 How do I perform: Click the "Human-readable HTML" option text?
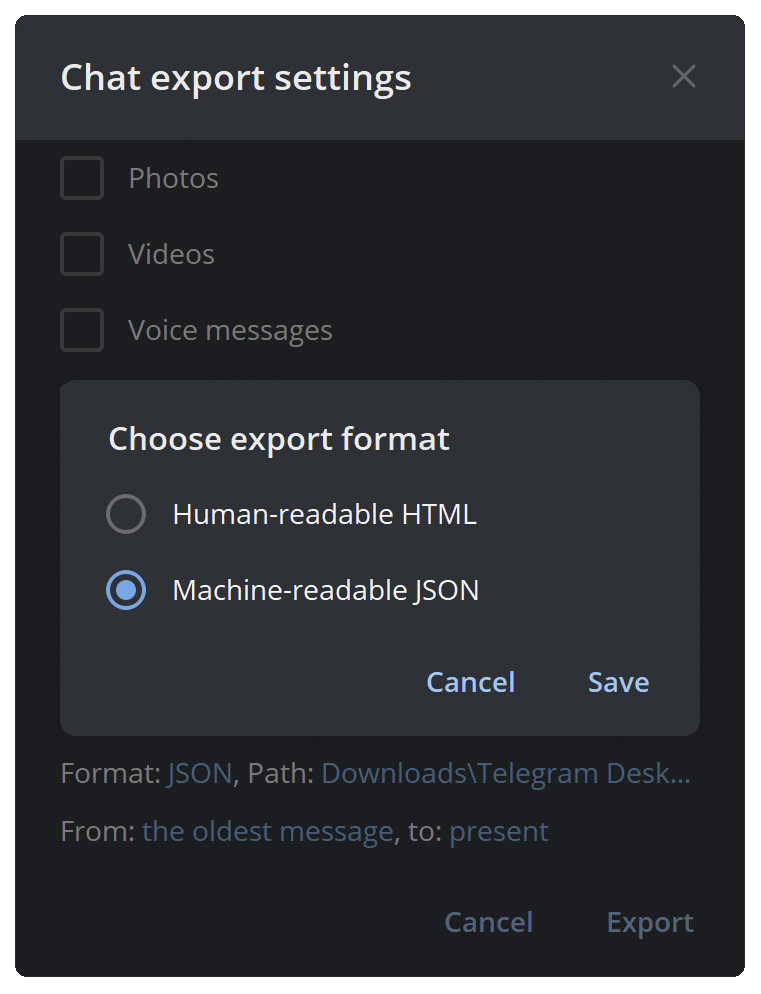[x=324, y=515]
